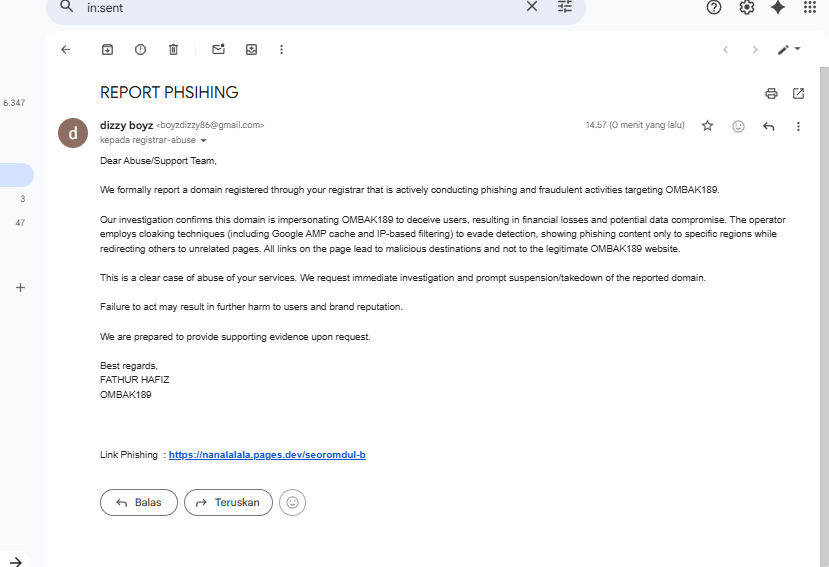The width and height of the screenshot is (829, 567).
Task: Click the in:sent search field
Action: 300,7
